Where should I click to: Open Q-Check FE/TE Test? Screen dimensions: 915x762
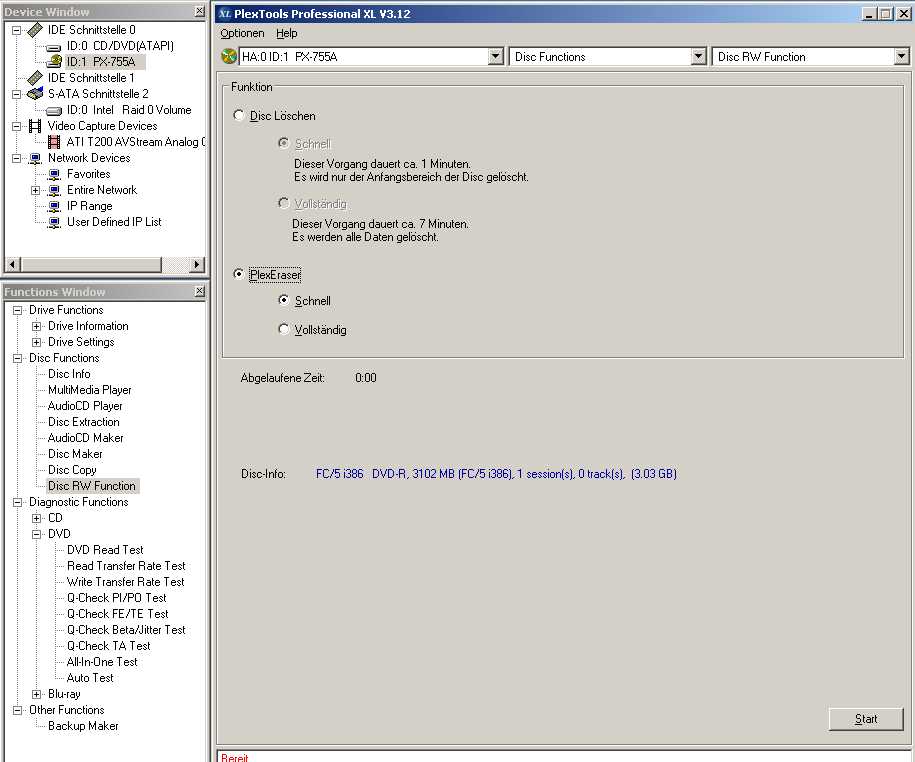click(x=117, y=614)
